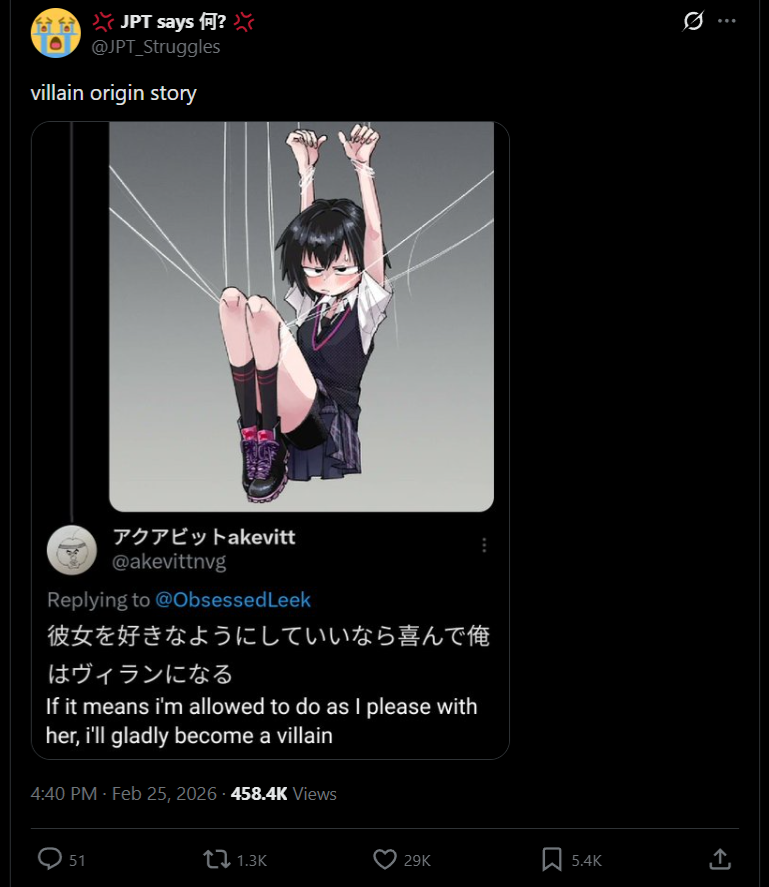This screenshot has width=769, height=887.
Task: Open the anime girl image in quoted tweet
Action: (302, 317)
